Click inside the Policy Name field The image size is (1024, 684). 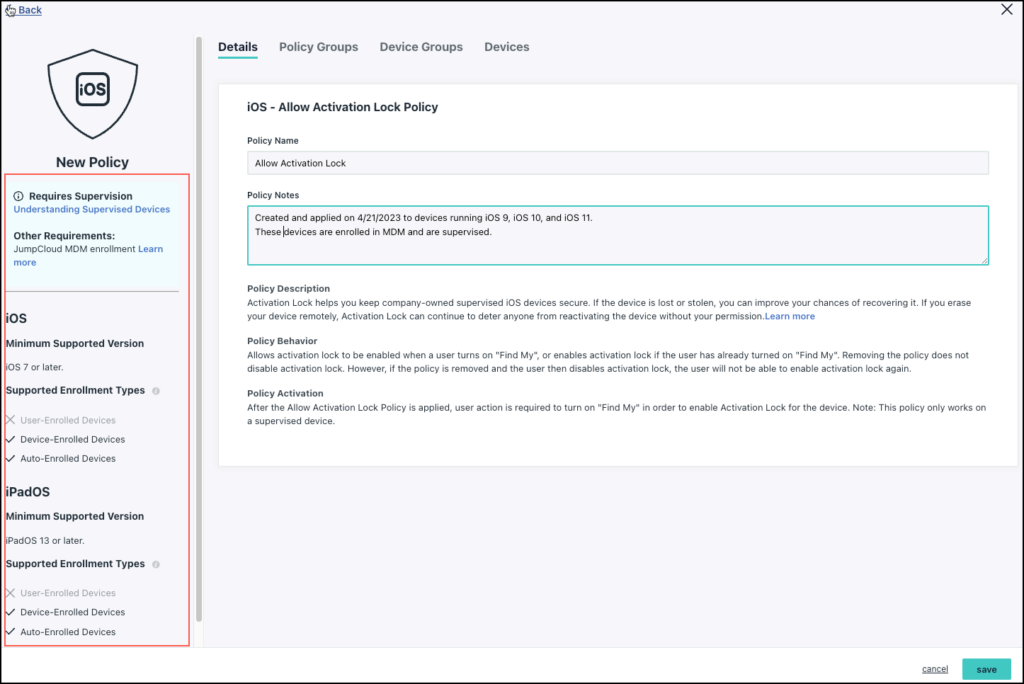[x=616, y=162]
